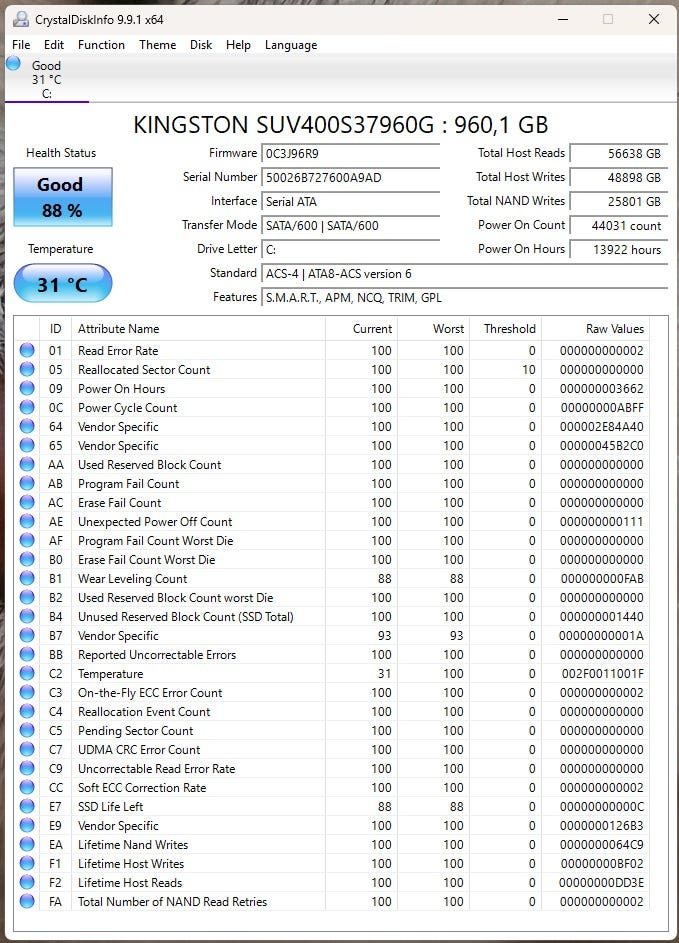This screenshot has height=943, width=679.
Task: Click the Threshold column header
Action: 506,329
